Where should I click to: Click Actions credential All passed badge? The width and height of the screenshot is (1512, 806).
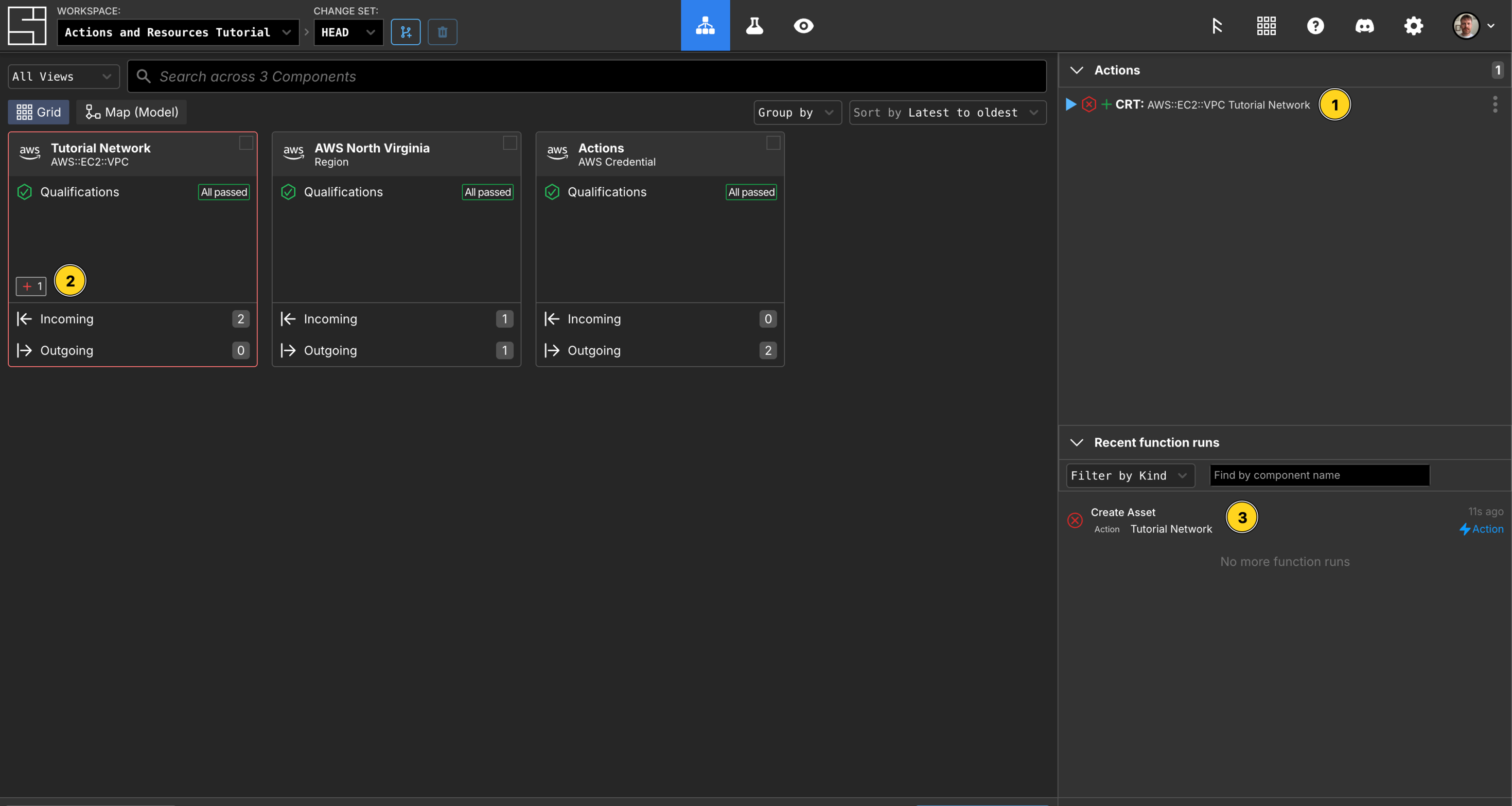click(x=751, y=192)
